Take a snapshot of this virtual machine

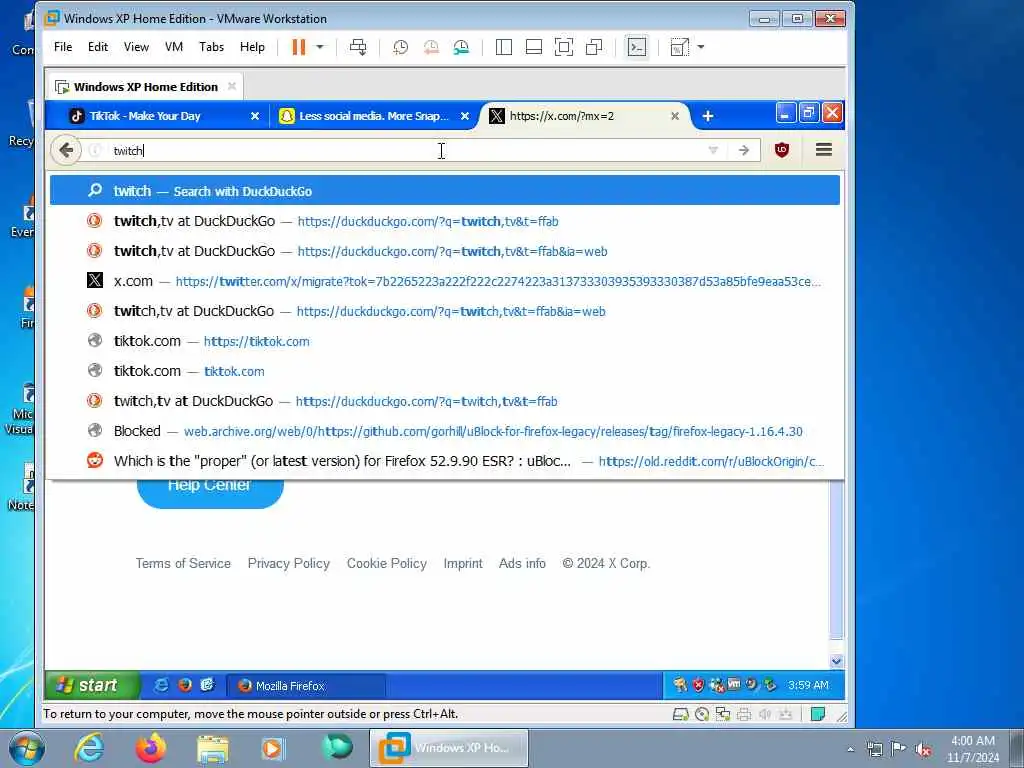click(400, 47)
